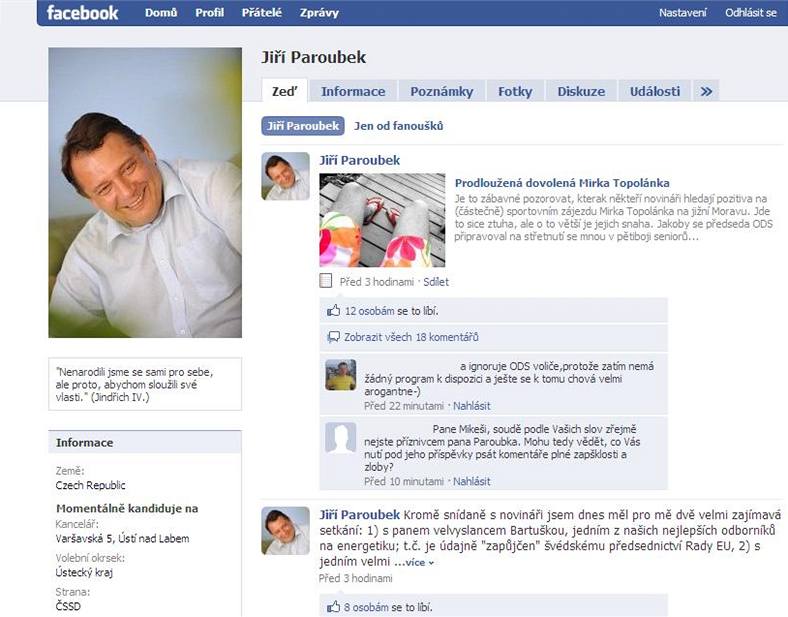
Task: Select the Jen od fanoušků filter
Action: pyautogui.click(x=399, y=126)
